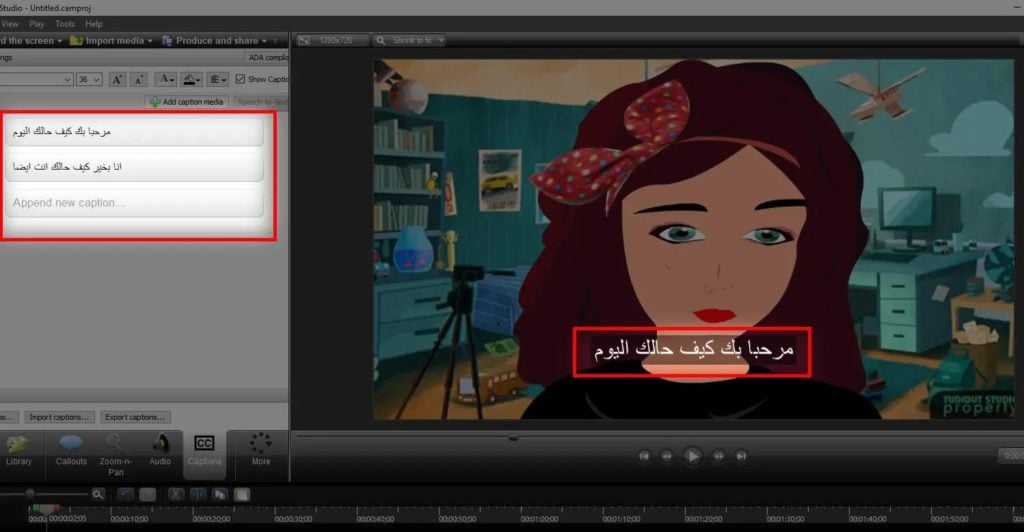1024x532 pixels.
Task: Open the View menu
Action: tap(9, 24)
